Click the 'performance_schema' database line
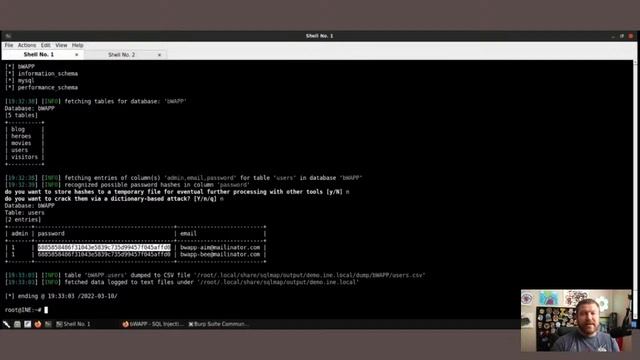Viewport: 640px width, 360px height. (42, 87)
